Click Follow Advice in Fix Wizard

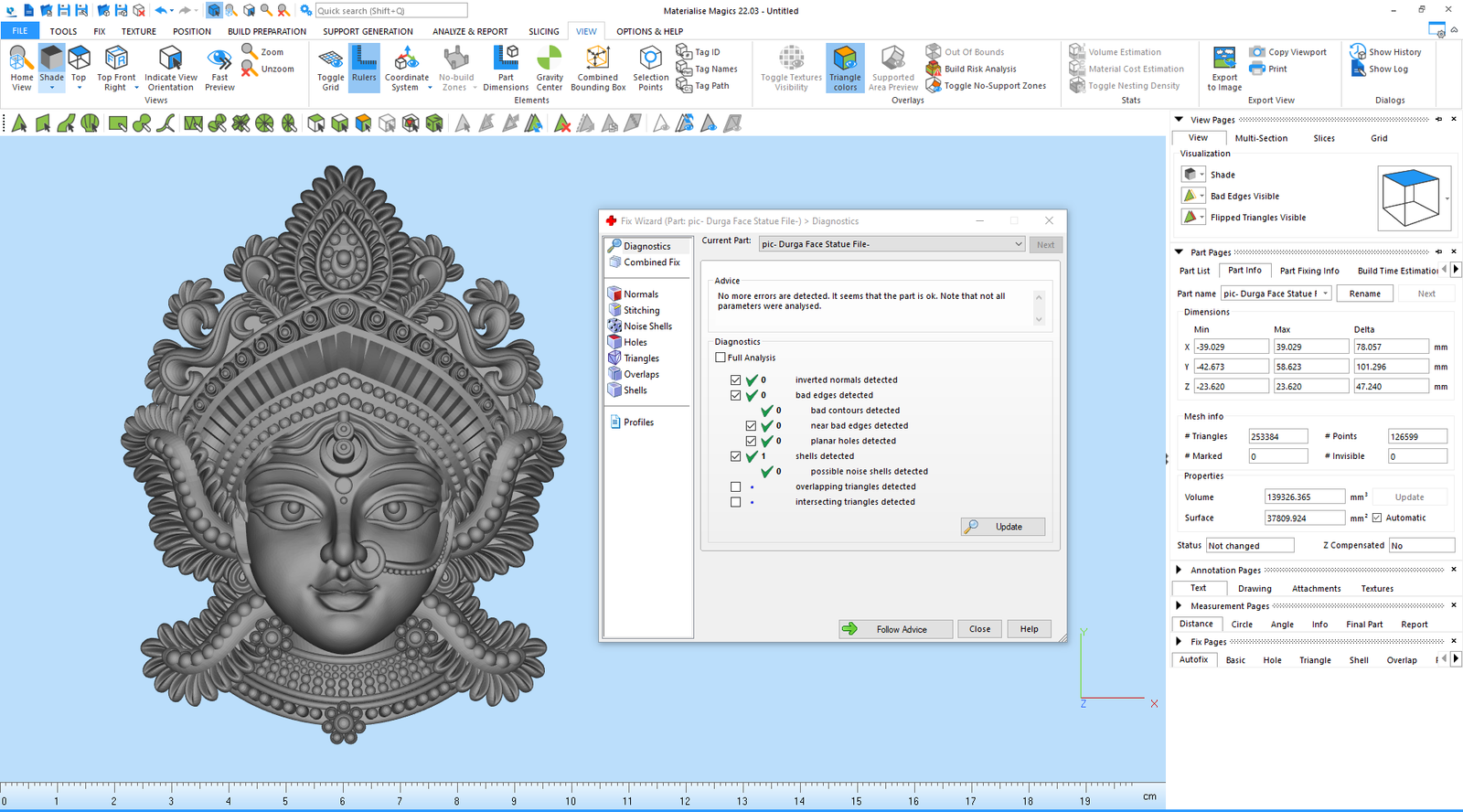[896, 629]
